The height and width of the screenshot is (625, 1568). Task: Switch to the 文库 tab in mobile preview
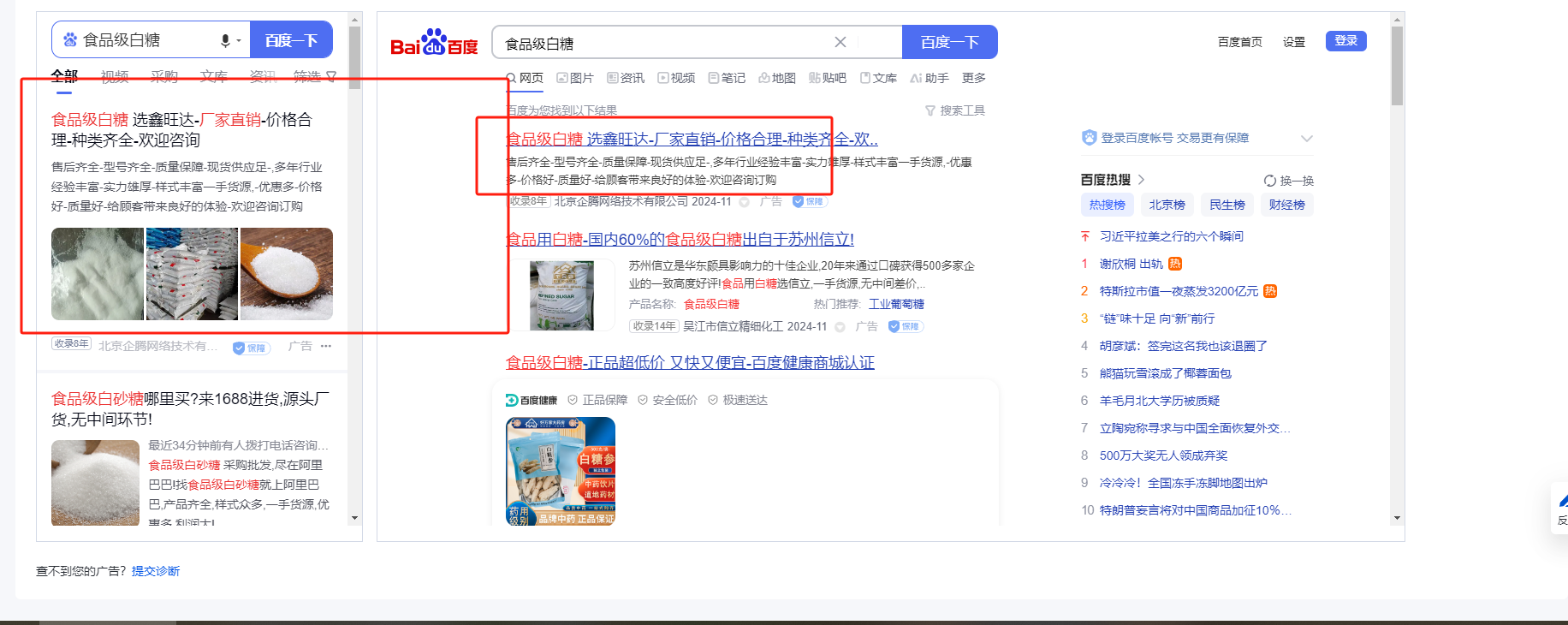pos(214,77)
